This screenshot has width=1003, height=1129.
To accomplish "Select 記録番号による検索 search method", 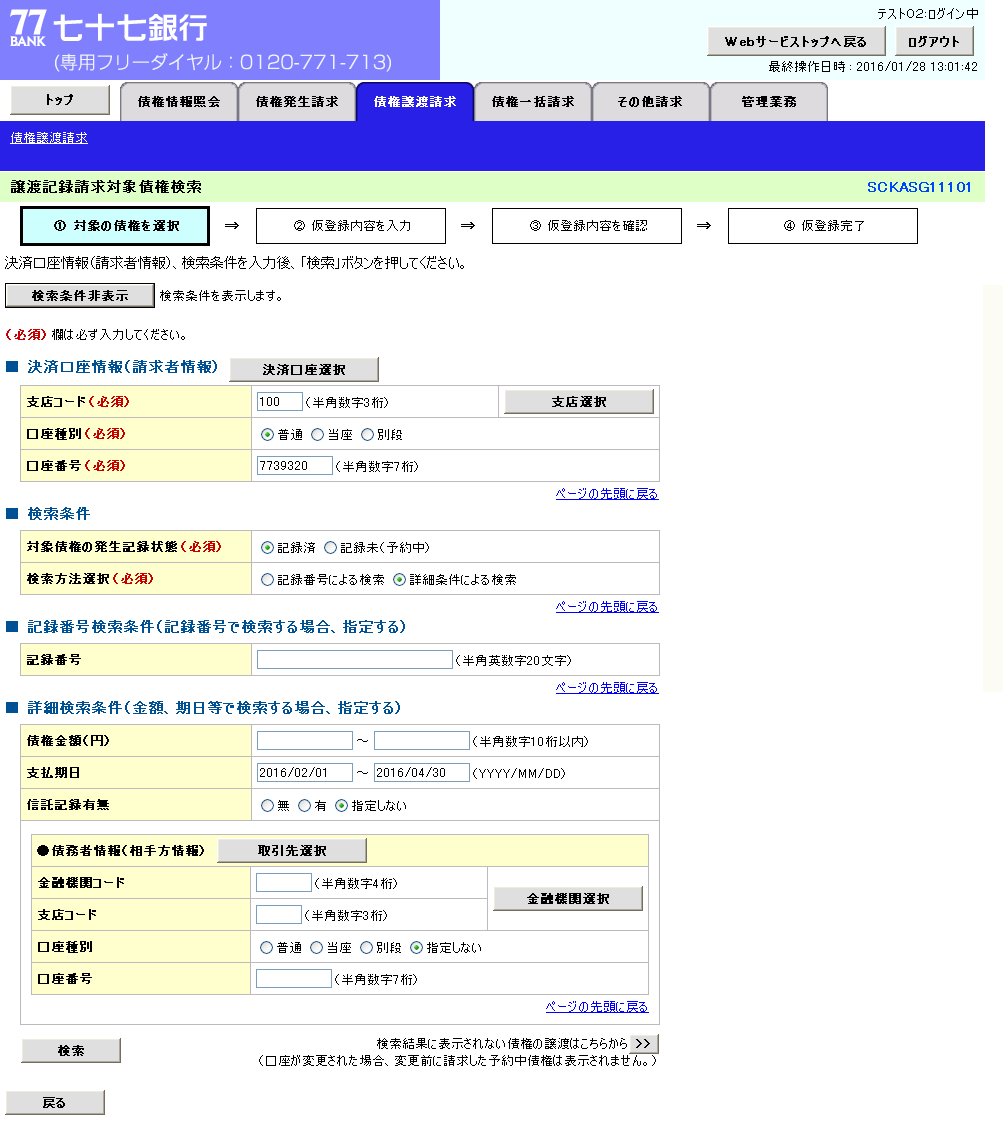I will tap(267, 580).
